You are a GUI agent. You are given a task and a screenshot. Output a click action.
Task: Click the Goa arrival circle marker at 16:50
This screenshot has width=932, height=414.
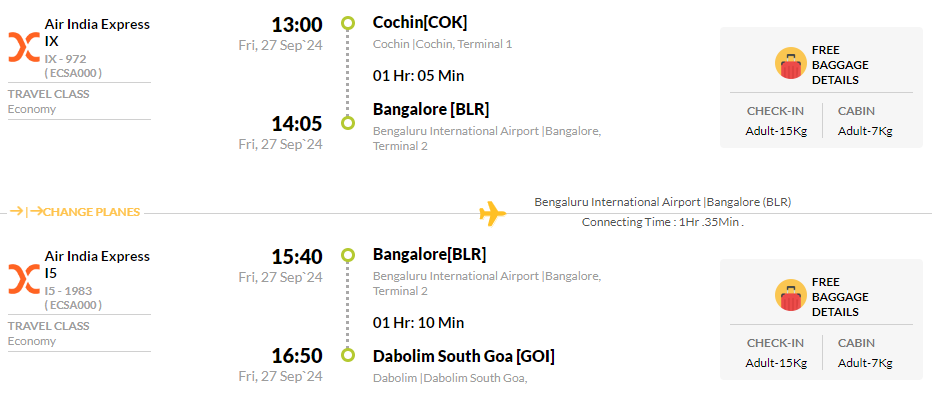[x=348, y=355]
